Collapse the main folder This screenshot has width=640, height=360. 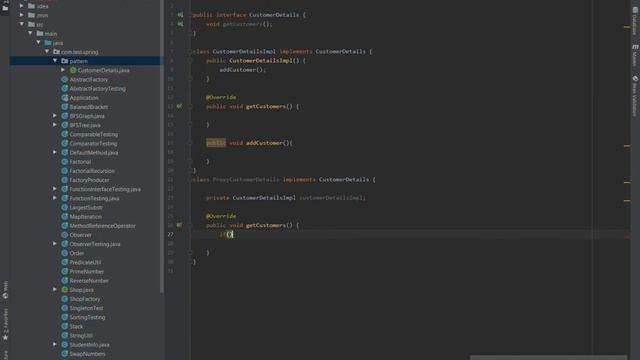[30, 33]
